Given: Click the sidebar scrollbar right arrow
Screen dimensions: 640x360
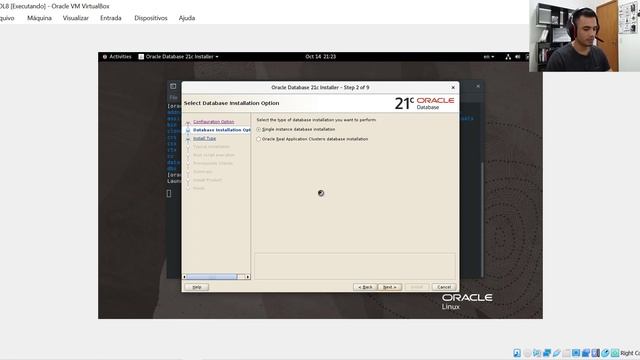Looking at the screenshot, I should coord(248,277).
